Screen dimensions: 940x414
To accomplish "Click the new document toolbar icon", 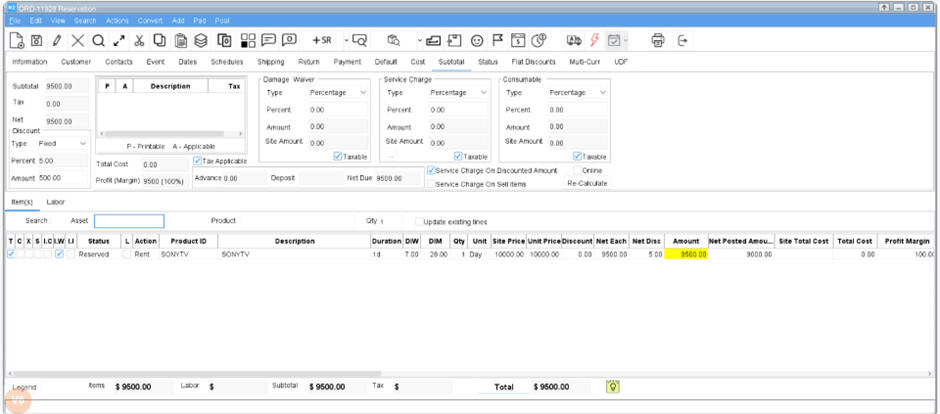I will pos(16,41).
